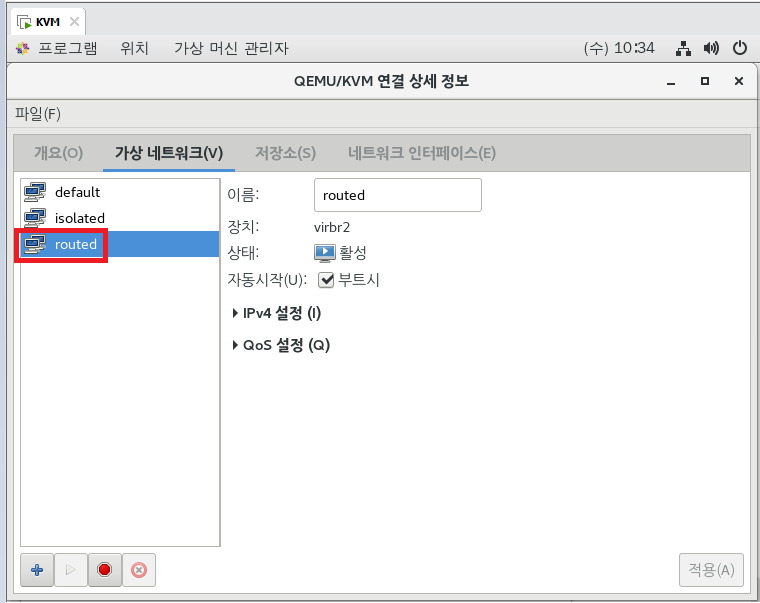Select the default network label
Image resolution: width=760 pixels, height=603 pixels.
(78, 192)
